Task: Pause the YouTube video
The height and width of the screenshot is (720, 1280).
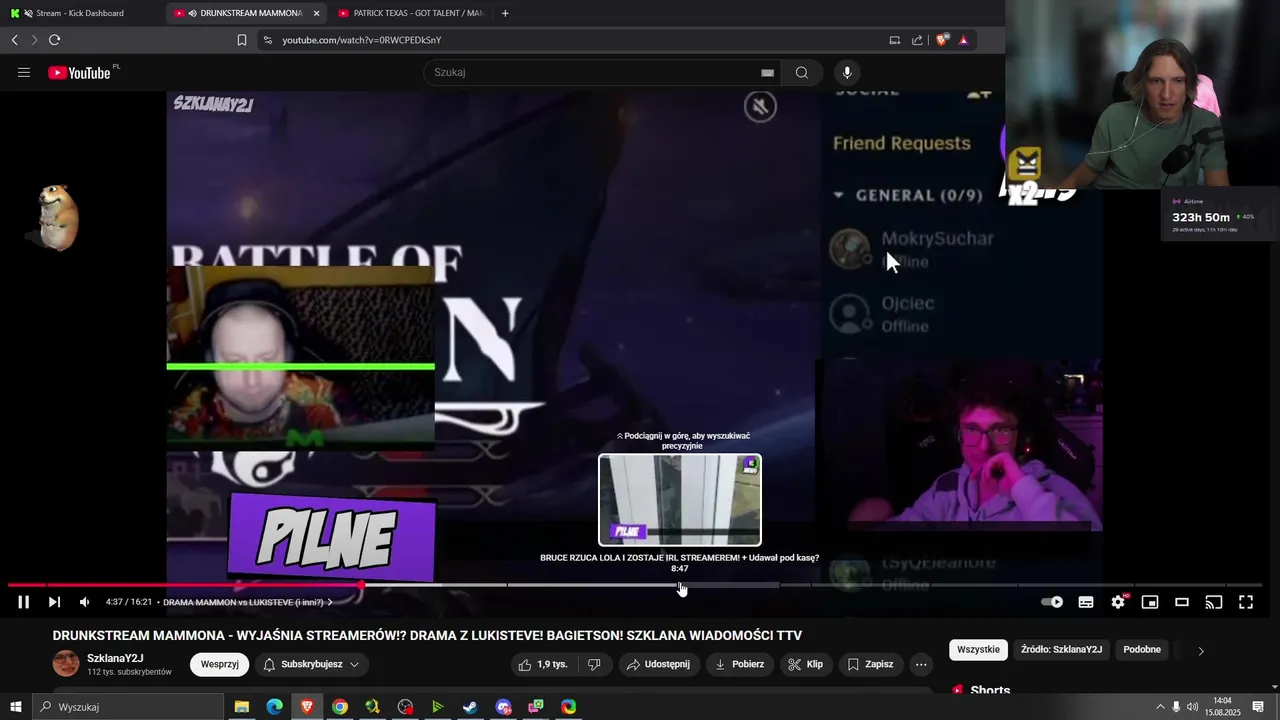Action: (x=23, y=602)
